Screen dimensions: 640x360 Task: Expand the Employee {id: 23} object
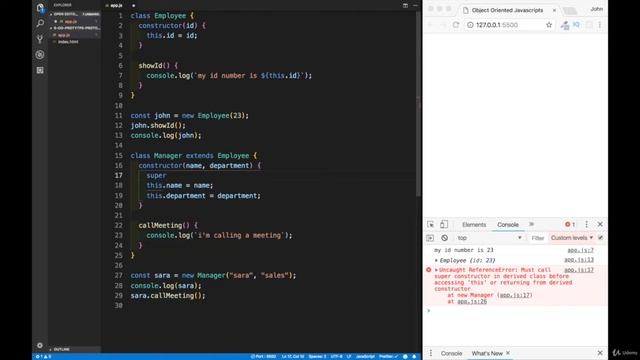[436, 260]
